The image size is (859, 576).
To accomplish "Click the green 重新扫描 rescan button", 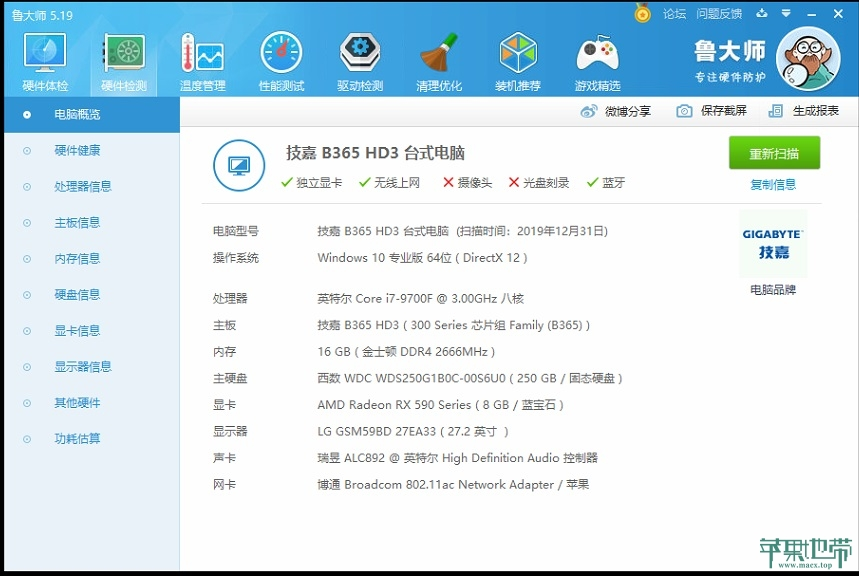I will coord(774,153).
